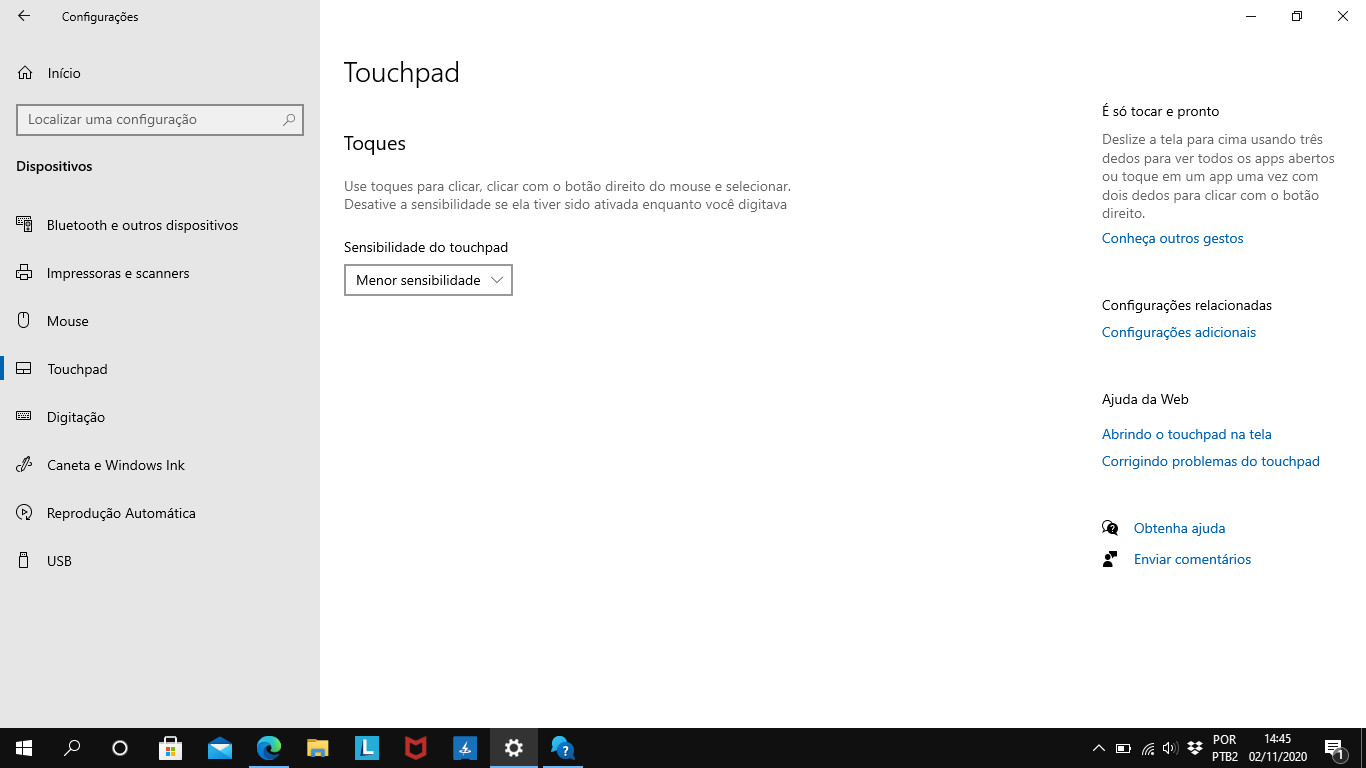Open Corrigindo problemas do touchpad
The height and width of the screenshot is (768, 1366).
(1210, 461)
